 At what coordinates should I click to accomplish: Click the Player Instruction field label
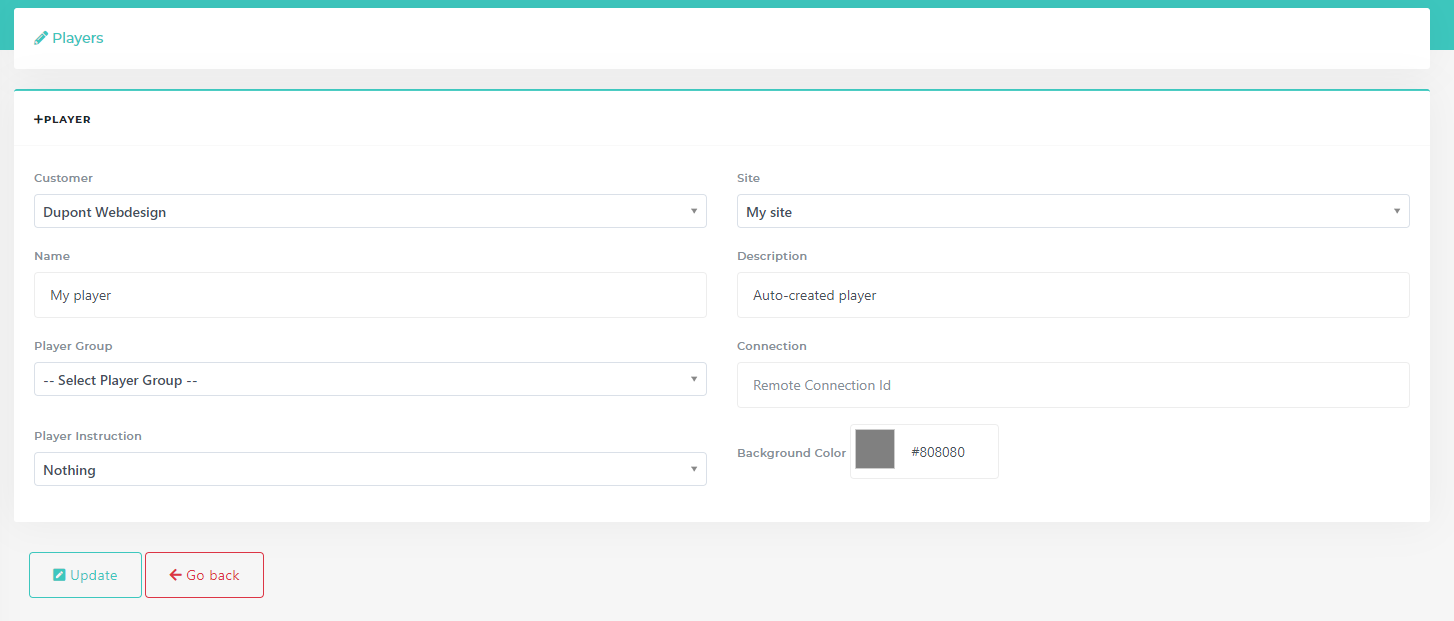(x=88, y=436)
